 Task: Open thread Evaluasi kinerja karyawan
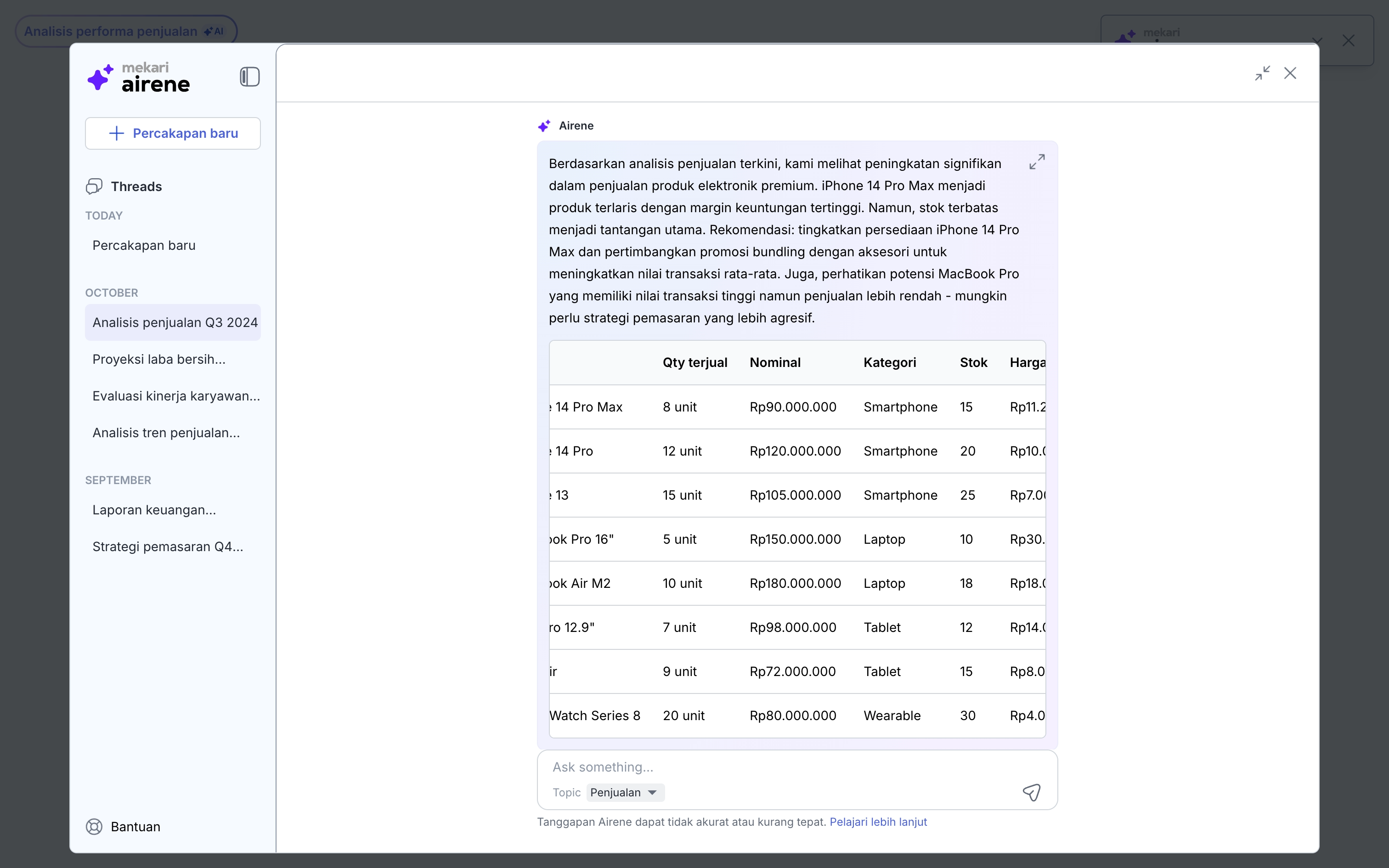pos(173,395)
